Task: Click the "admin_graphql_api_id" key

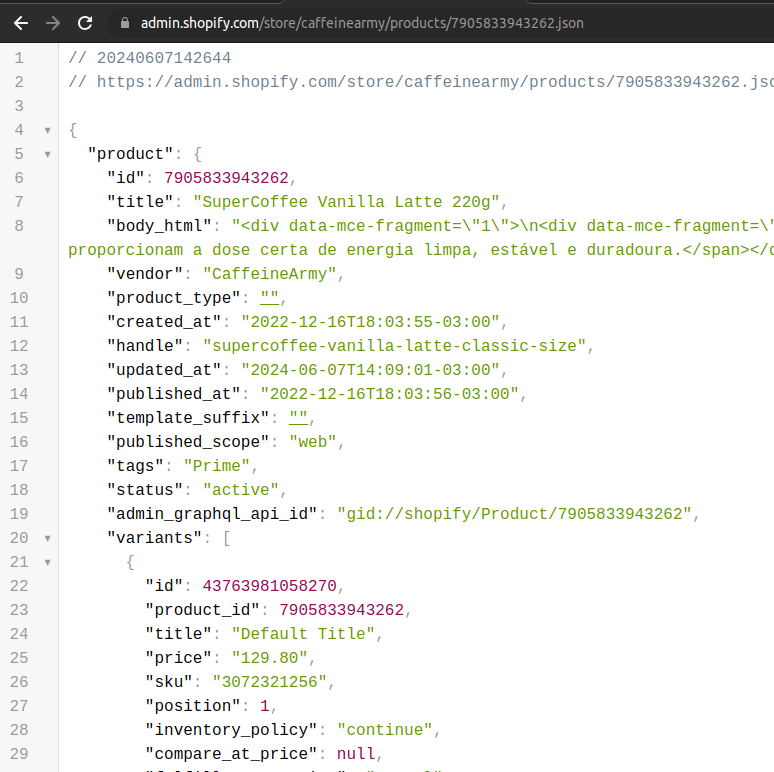Action: pyautogui.click(x=212, y=514)
